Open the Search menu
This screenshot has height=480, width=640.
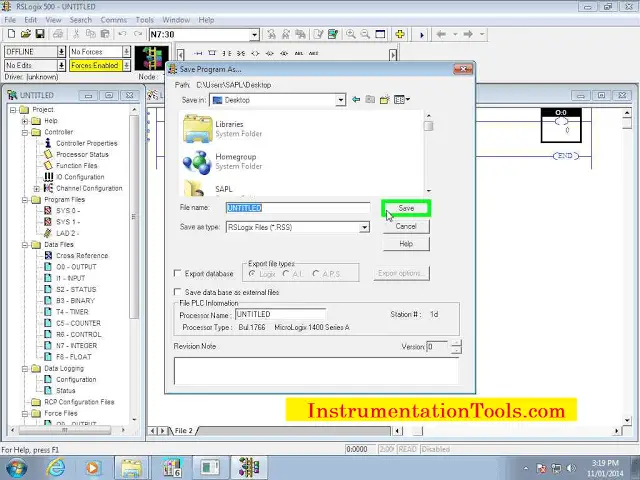(80, 20)
